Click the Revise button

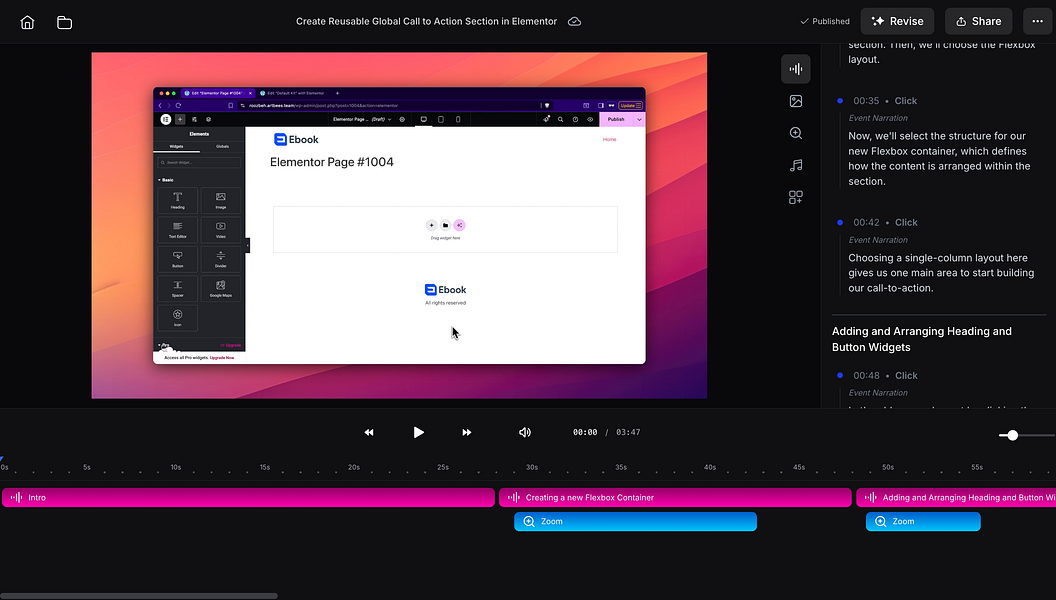tap(897, 22)
